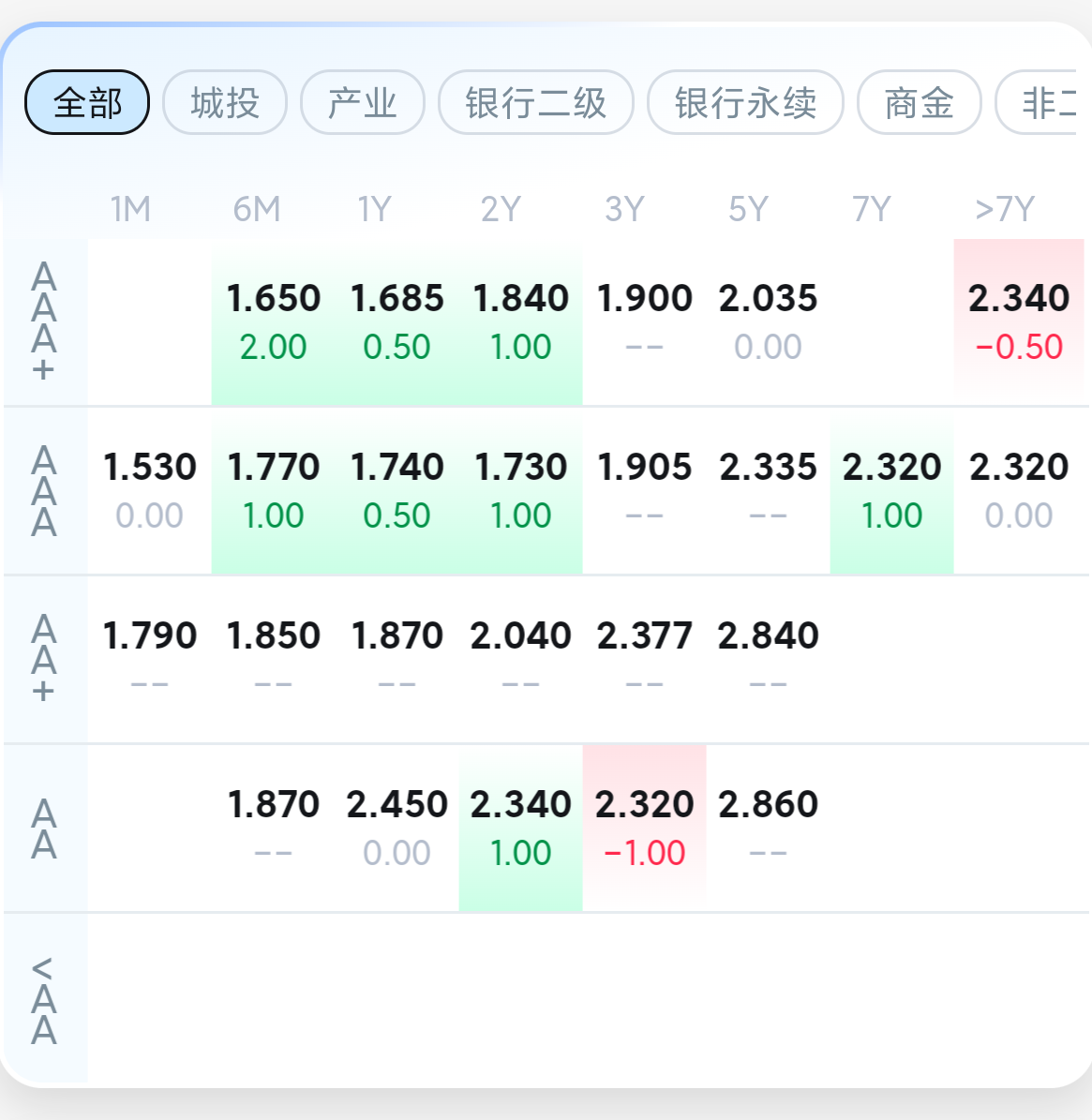Image resolution: width=1092 pixels, height=1120 pixels.
Task: Open the AAA 1M cell 1.530
Action: coord(149,491)
